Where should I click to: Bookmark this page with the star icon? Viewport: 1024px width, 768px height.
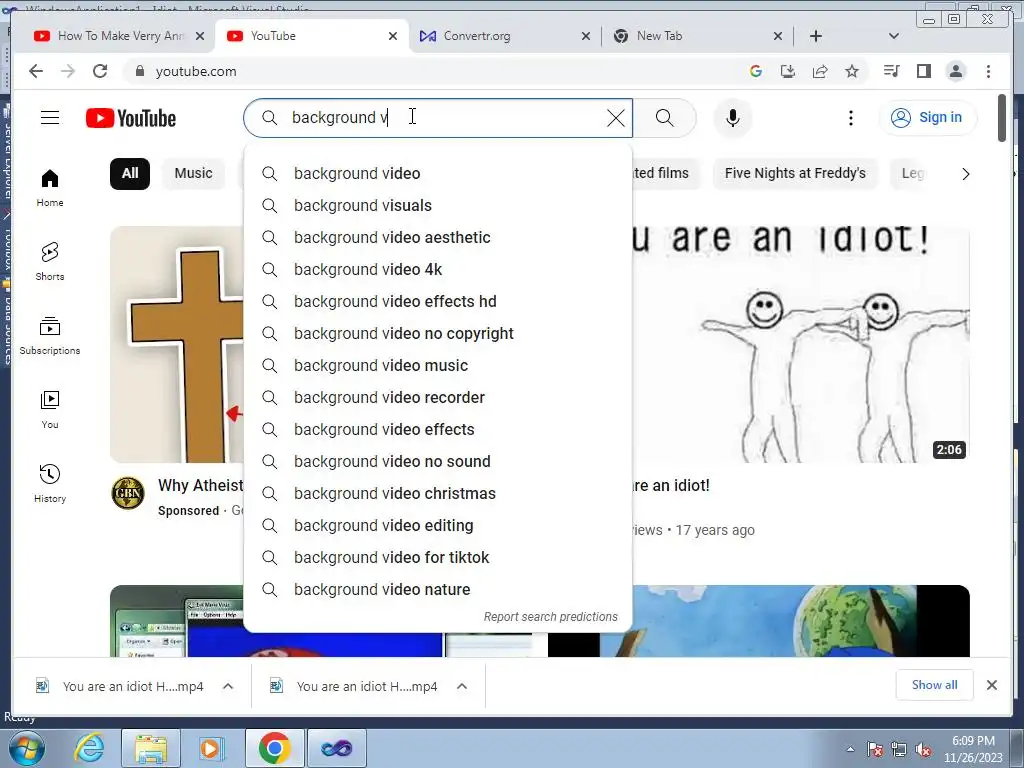tap(852, 71)
